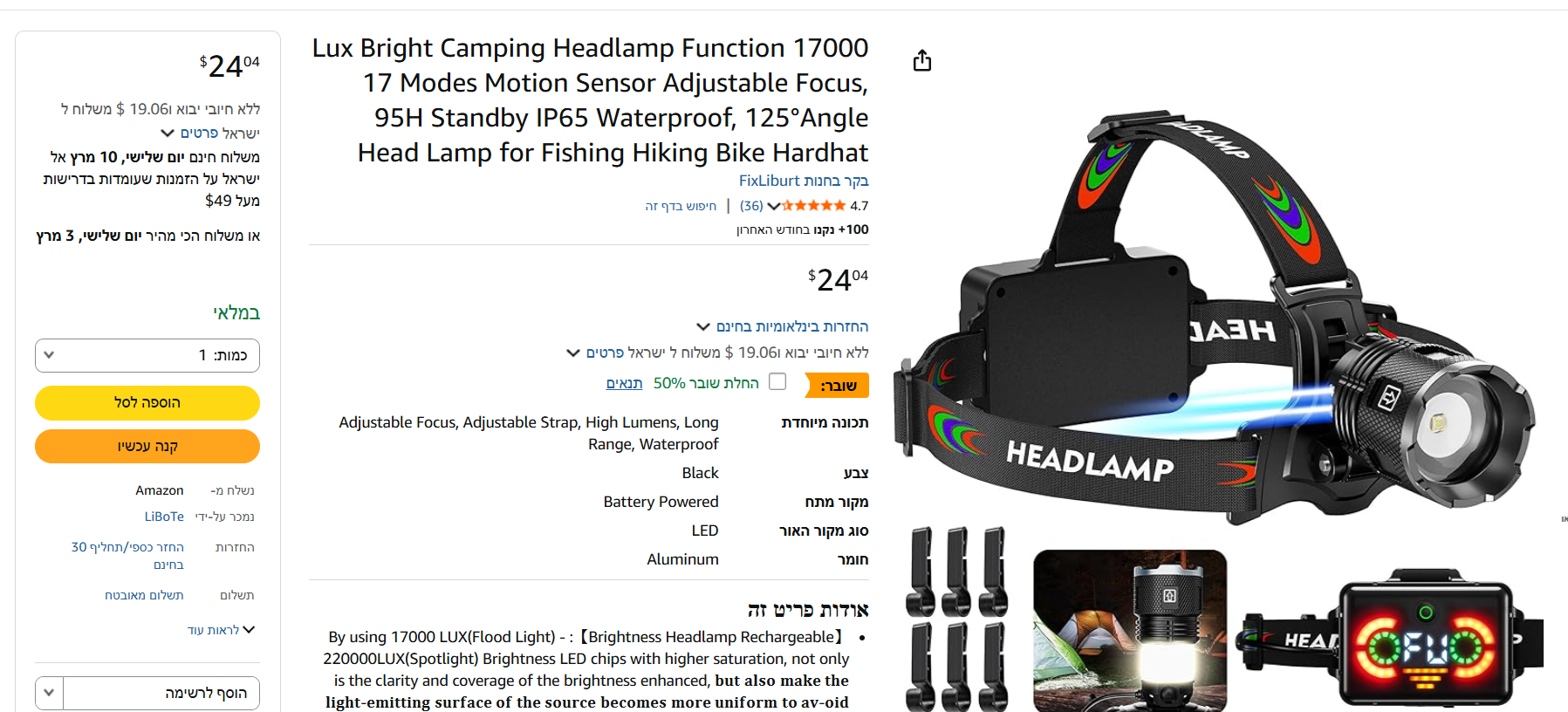
Task: Open the quantity dropdown
Action: [x=147, y=355]
